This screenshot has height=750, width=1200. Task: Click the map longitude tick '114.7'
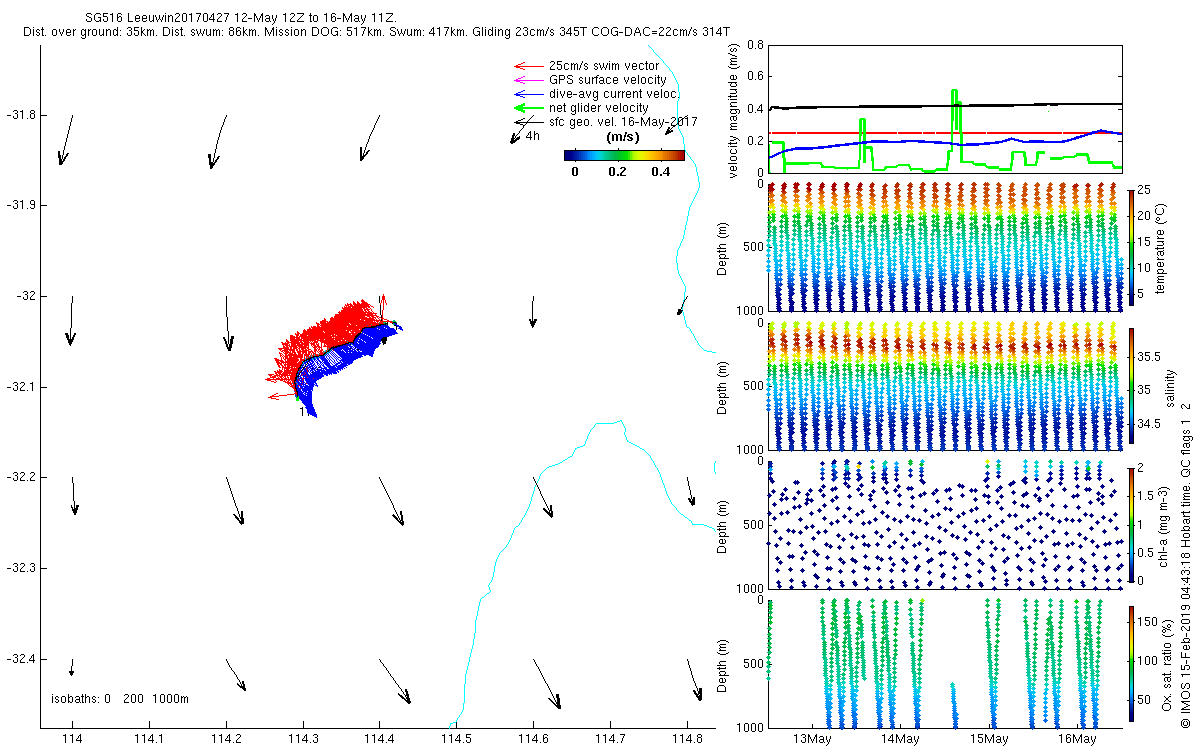(610, 738)
